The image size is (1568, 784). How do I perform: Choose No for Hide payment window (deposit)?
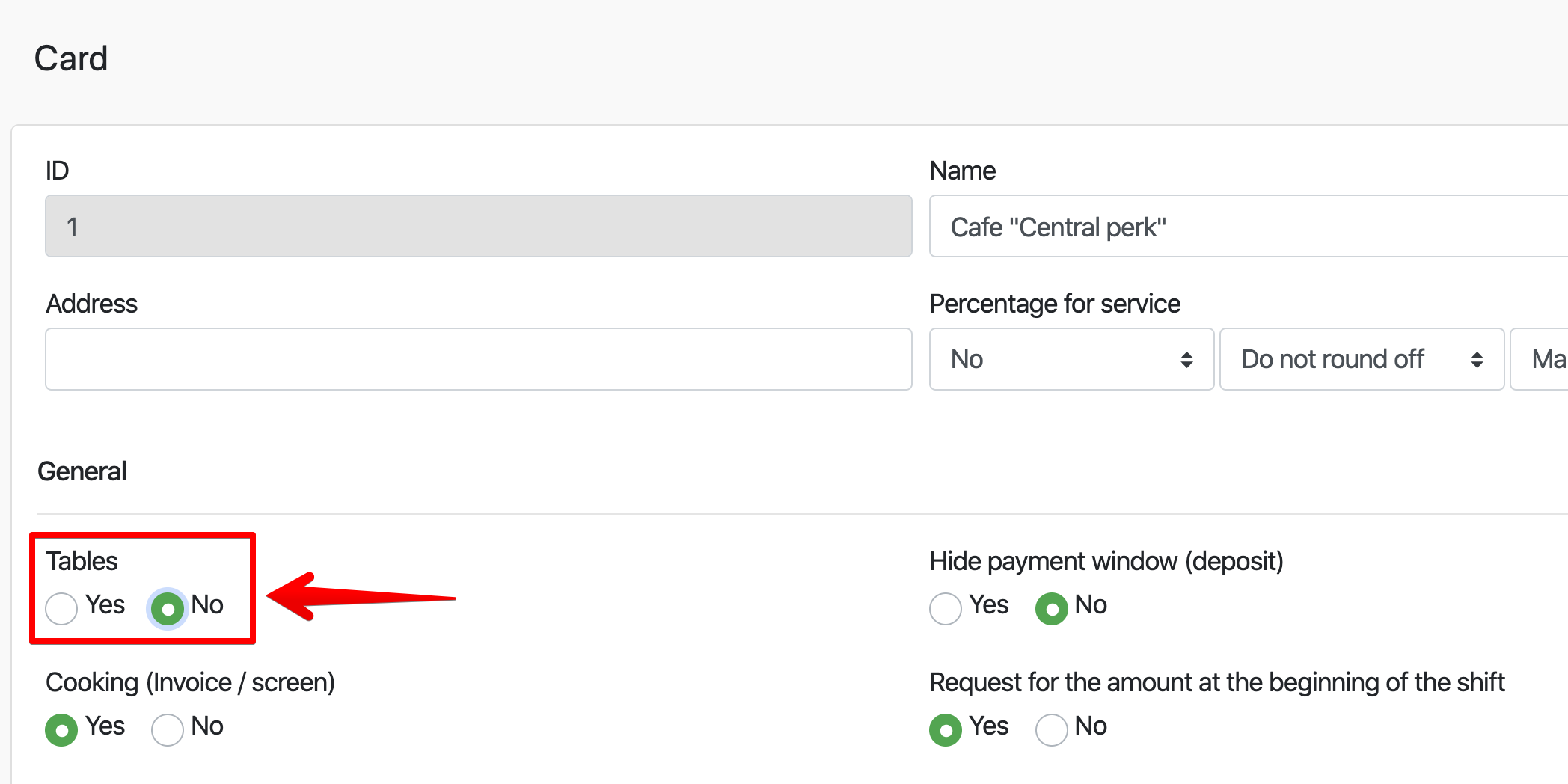click(1051, 608)
